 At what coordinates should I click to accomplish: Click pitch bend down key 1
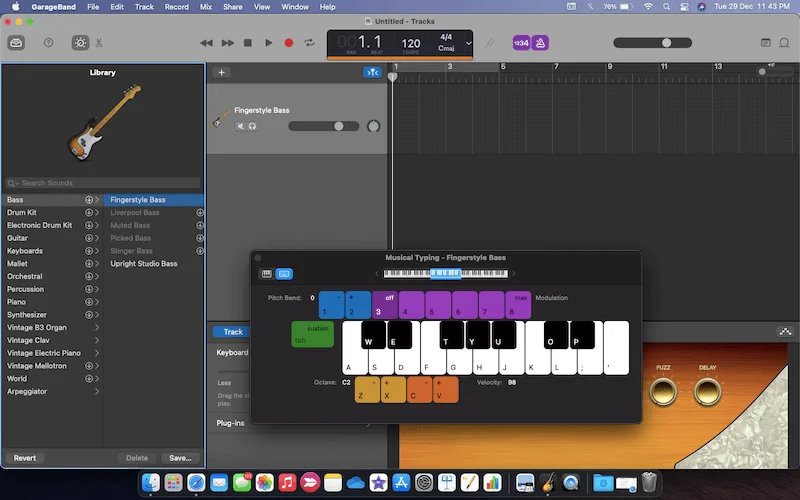click(x=332, y=305)
